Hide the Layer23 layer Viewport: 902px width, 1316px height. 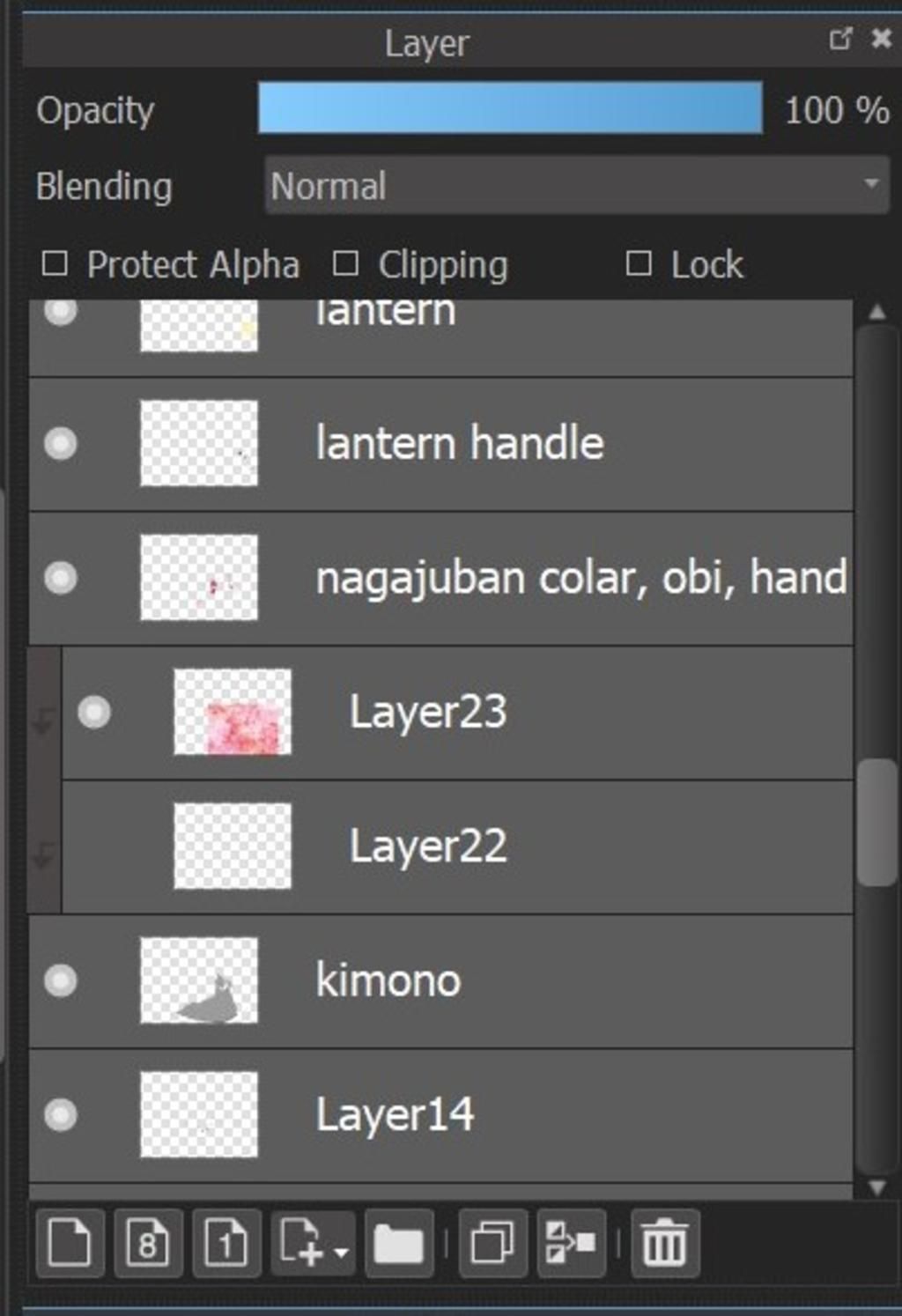(94, 712)
